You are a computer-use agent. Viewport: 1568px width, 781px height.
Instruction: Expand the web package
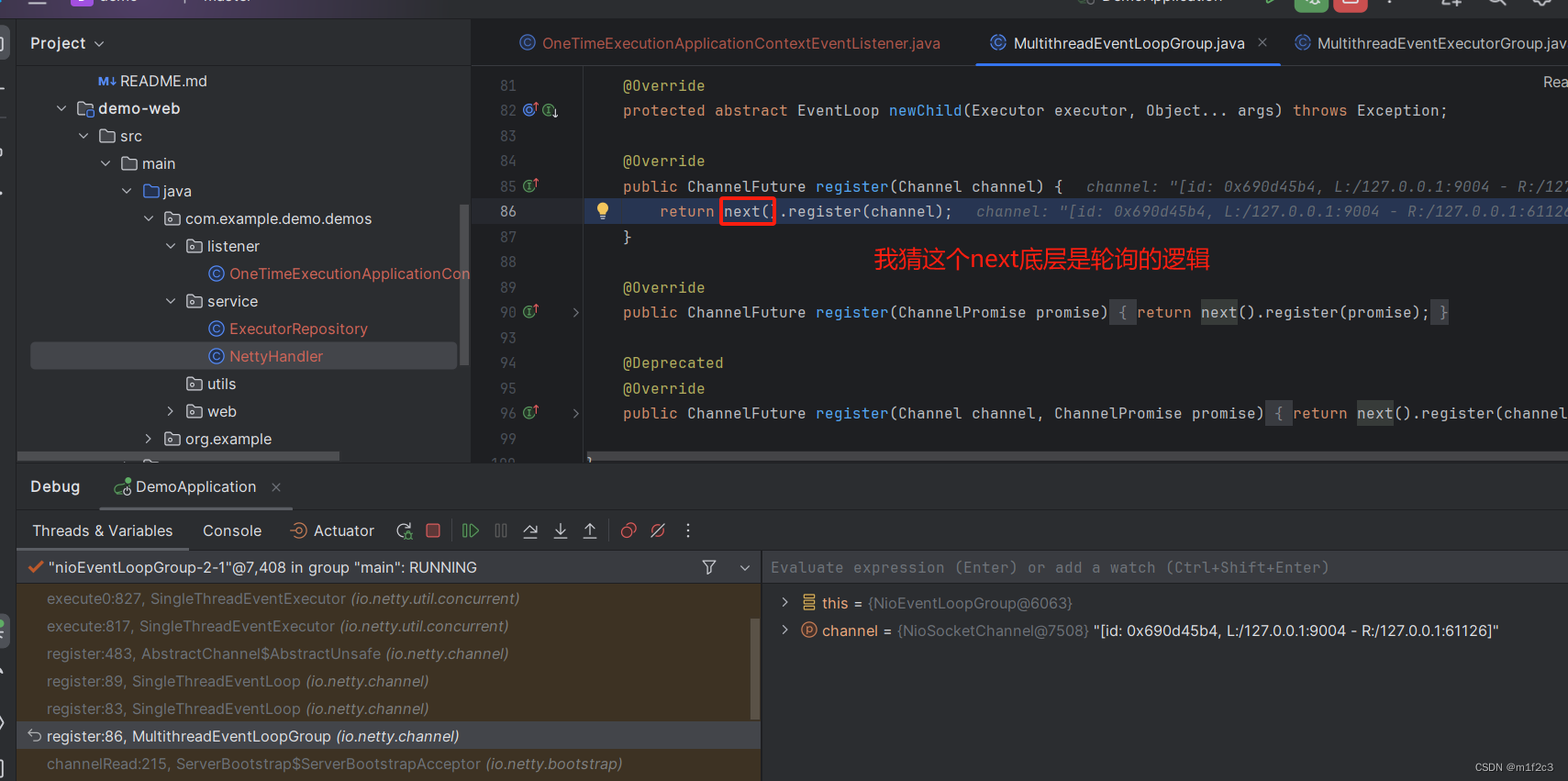171,411
